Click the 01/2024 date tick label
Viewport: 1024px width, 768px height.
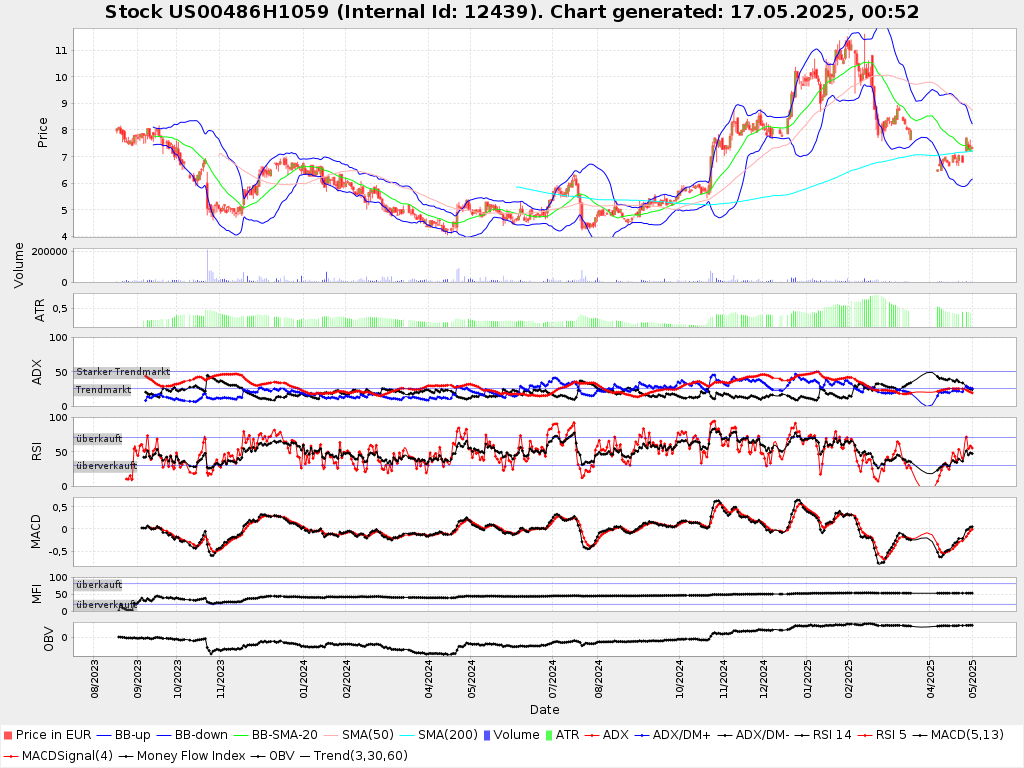304,679
